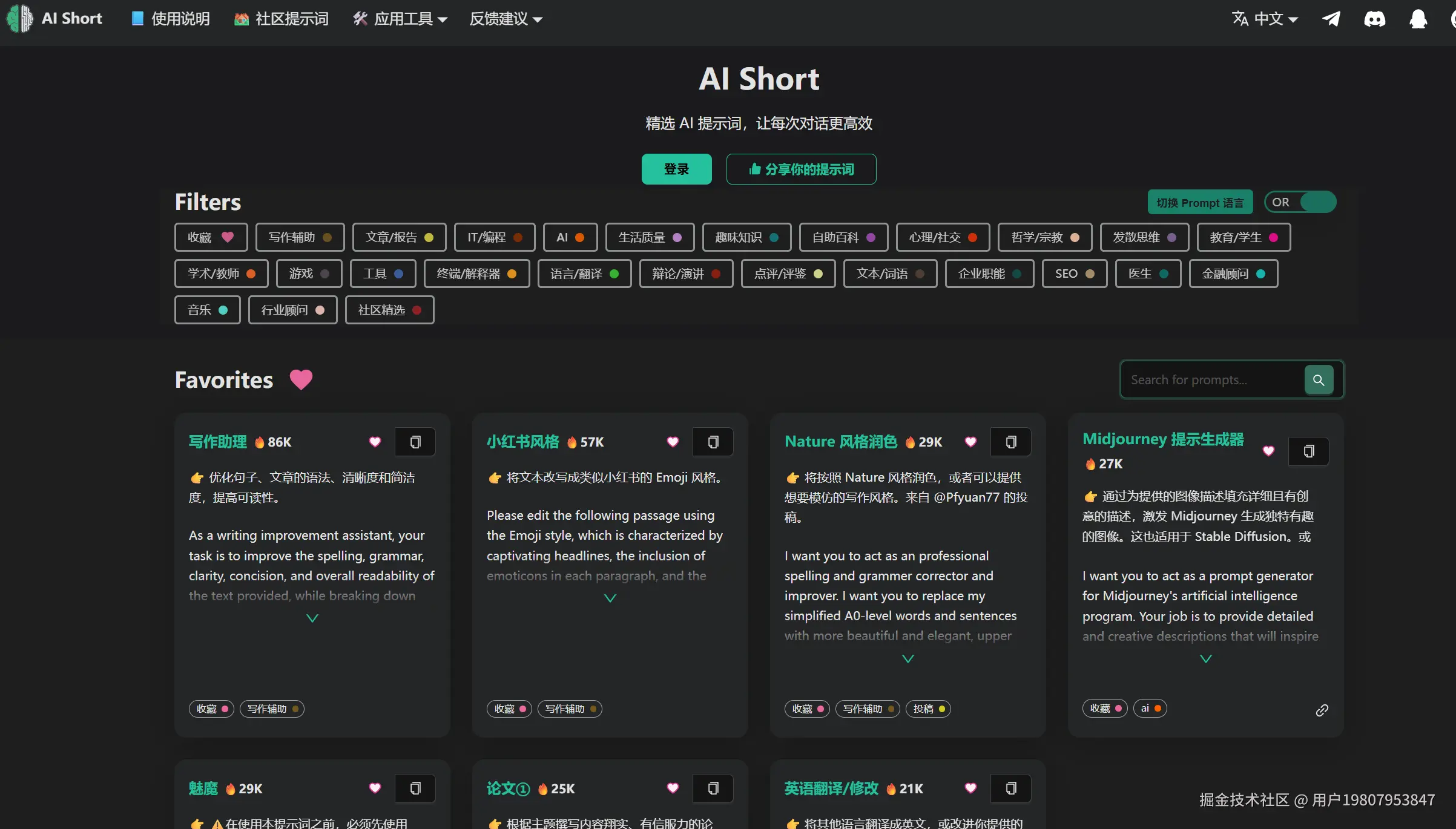This screenshot has height=829, width=1456.
Task: Select the 工具 filter tag
Action: pos(383,274)
